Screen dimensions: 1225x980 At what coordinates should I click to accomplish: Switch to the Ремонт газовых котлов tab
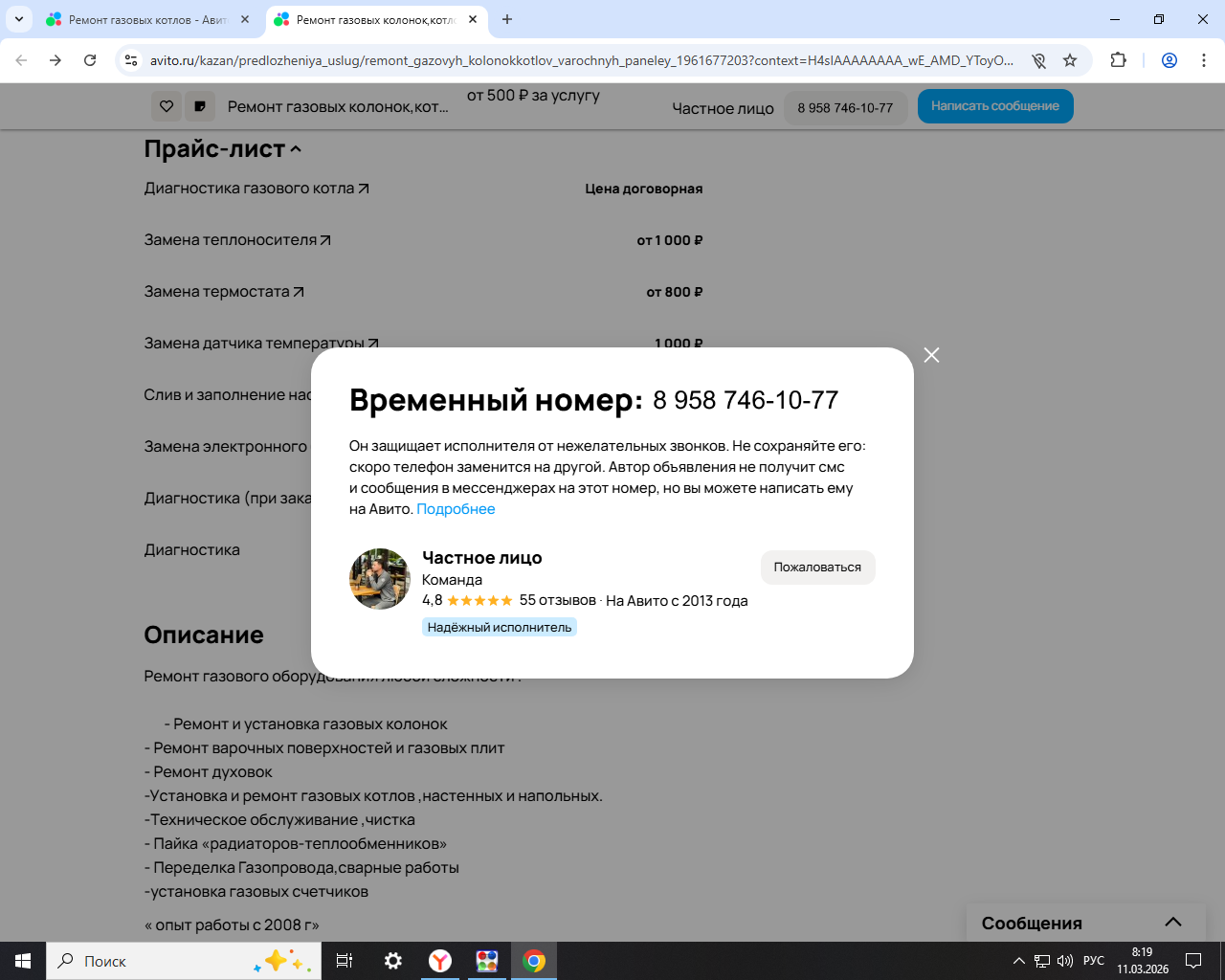(x=148, y=19)
